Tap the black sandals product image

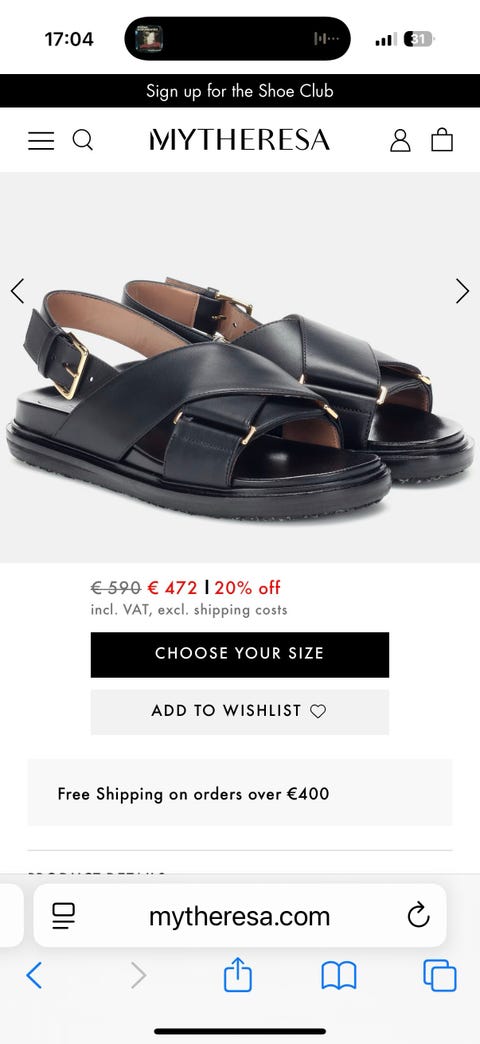click(x=240, y=398)
